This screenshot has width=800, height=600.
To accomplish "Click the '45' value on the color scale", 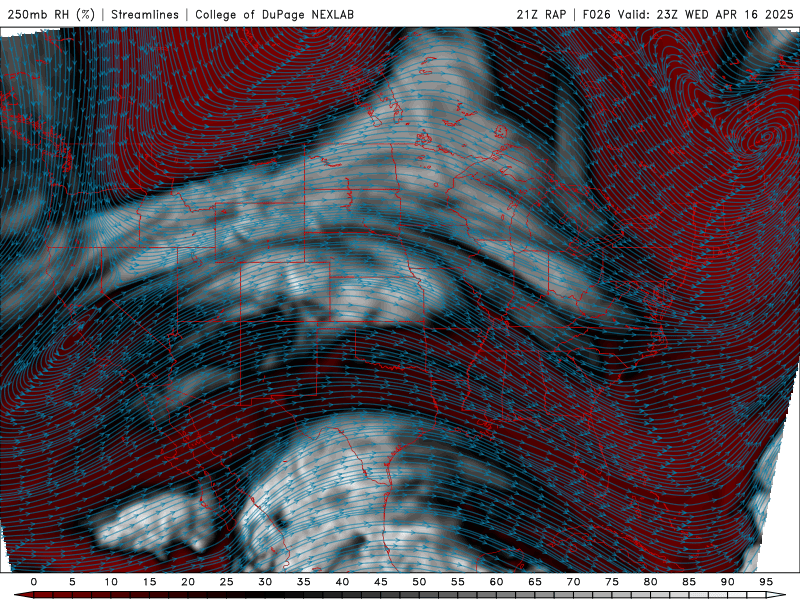I will pyautogui.click(x=381, y=582).
